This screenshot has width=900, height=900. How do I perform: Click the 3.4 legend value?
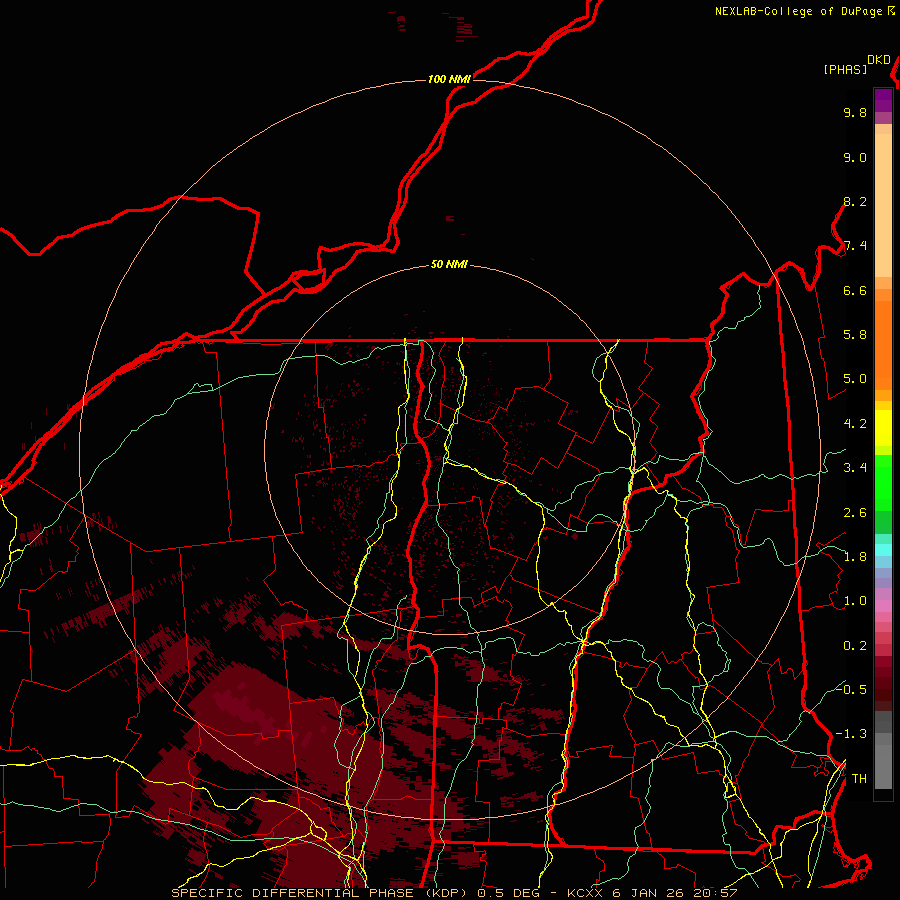(855, 468)
